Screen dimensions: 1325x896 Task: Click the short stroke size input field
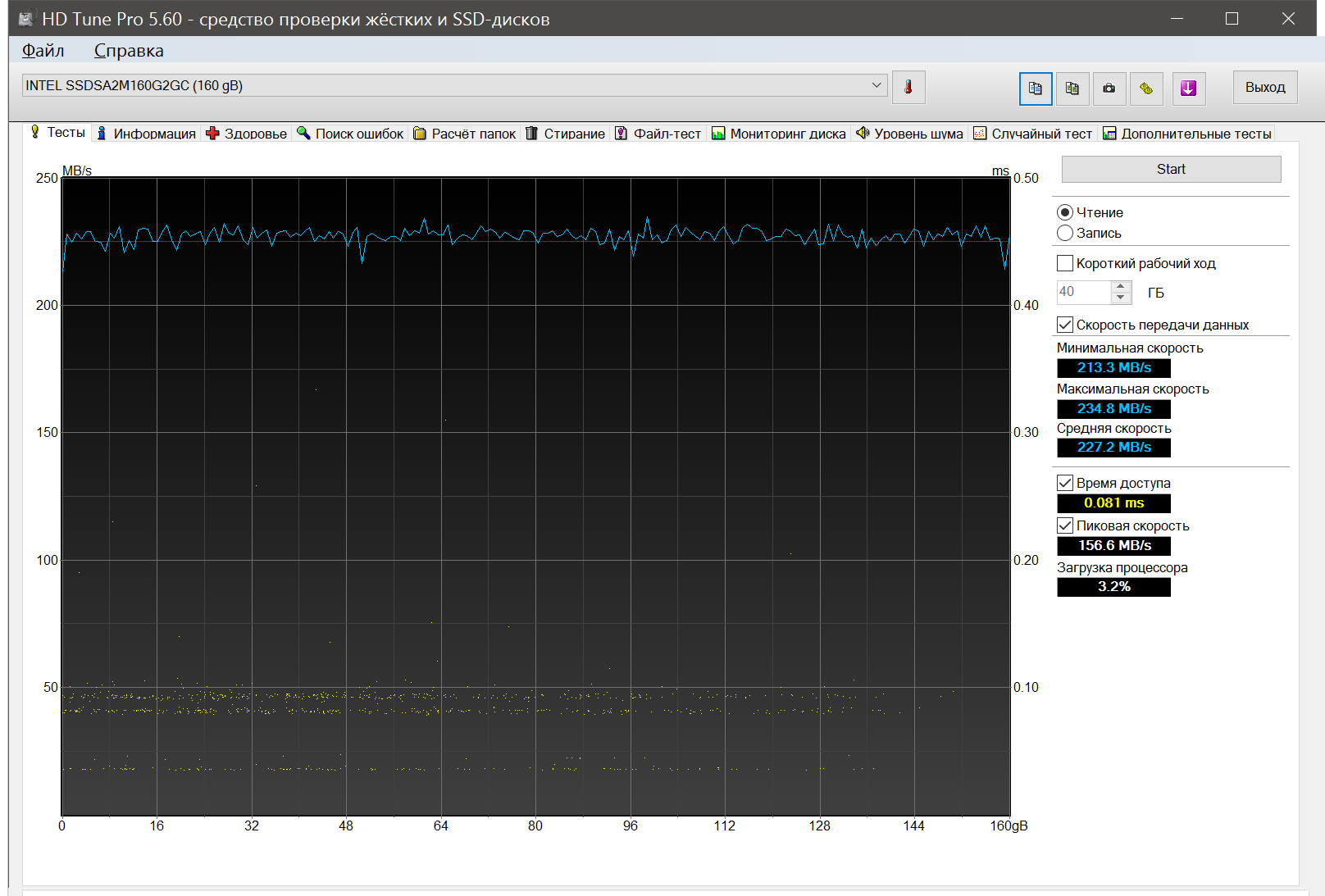(1082, 292)
